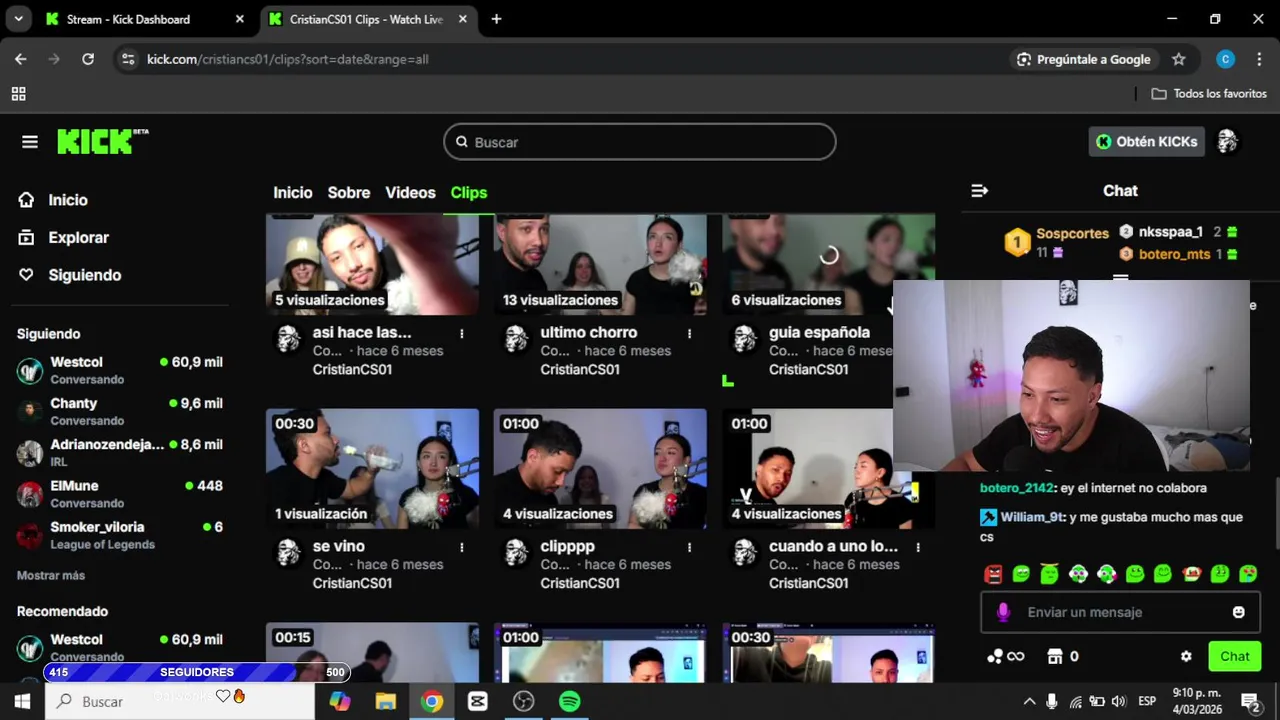Play the 'clipppp' clip thumbnail
Viewport: 1280px width, 720px height.
click(600, 468)
